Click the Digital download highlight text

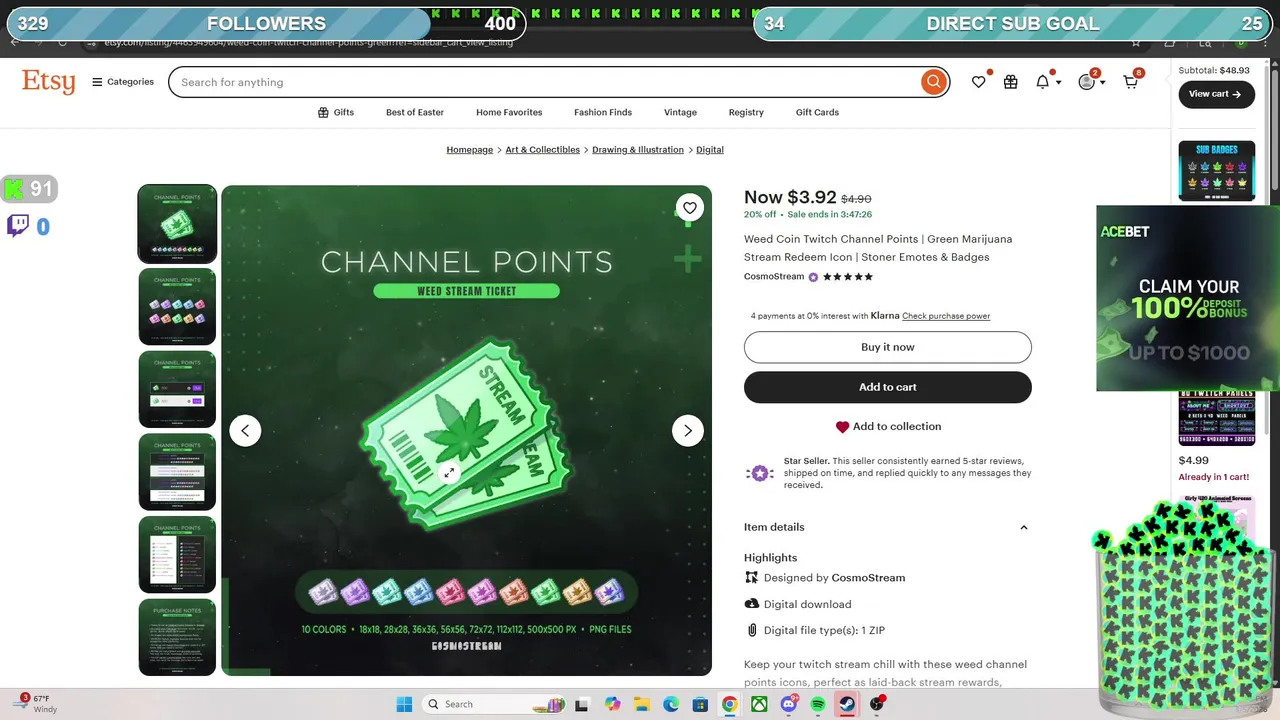tap(808, 604)
